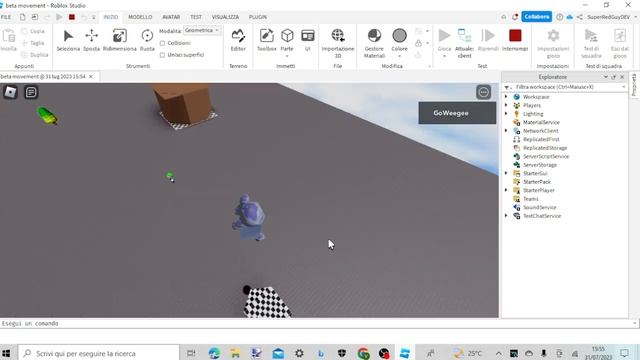This screenshot has height=360, width=640.
Task: Click the Filtra workspace search field
Action: pyautogui.click(x=565, y=87)
